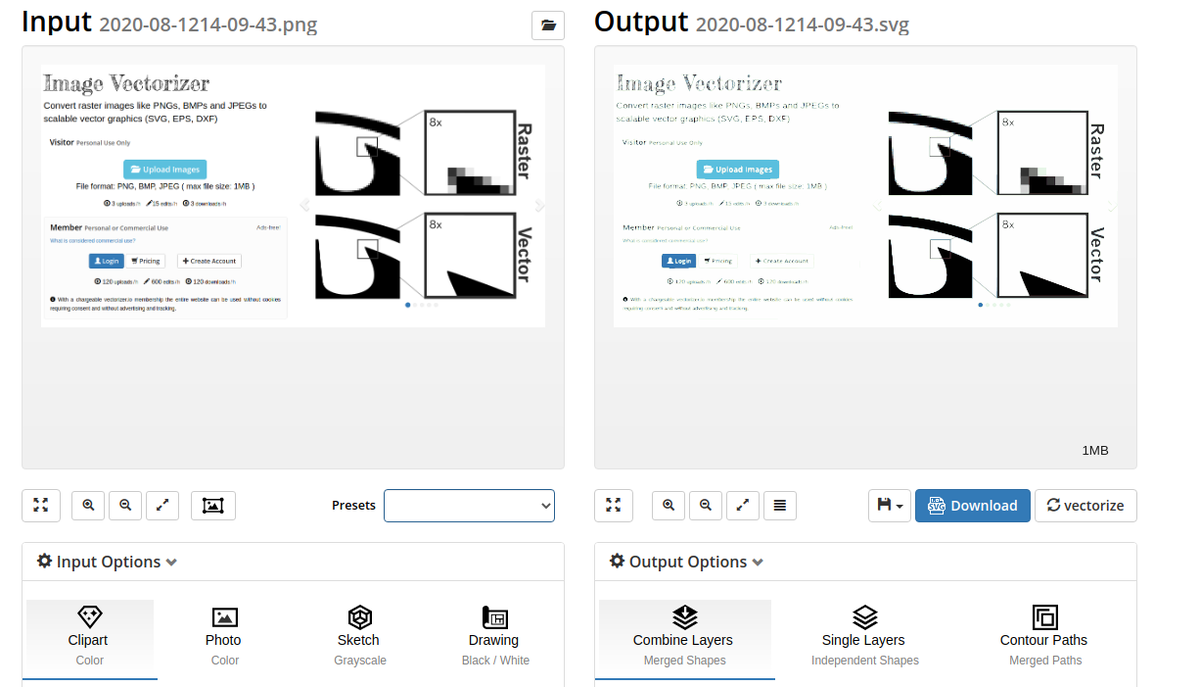The height and width of the screenshot is (687, 1200).
Task: Fit Output image using diagonal arrows icon
Action: click(742, 505)
